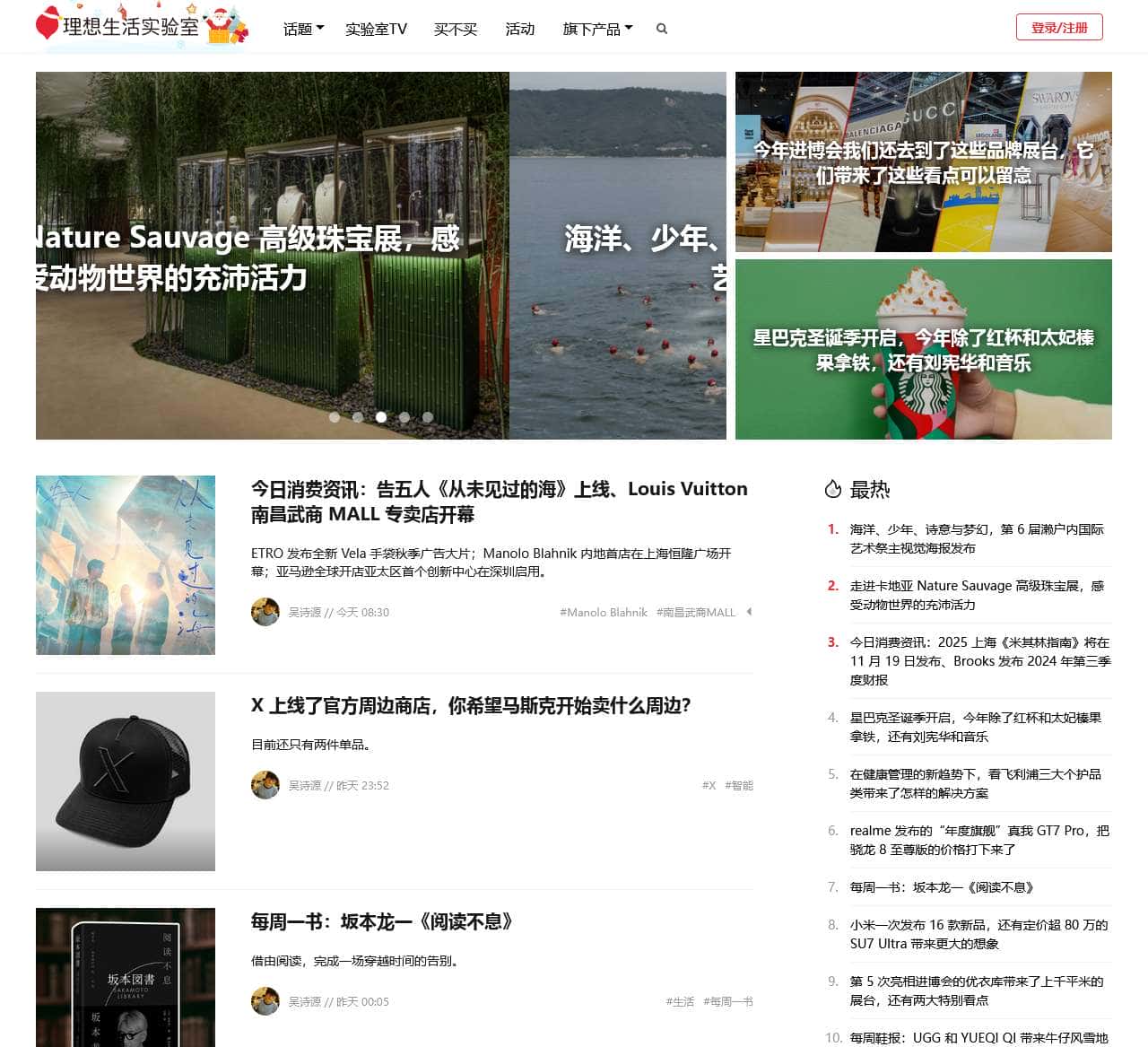
Task: Select the first carousel indicator dot
Action: (335, 417)
